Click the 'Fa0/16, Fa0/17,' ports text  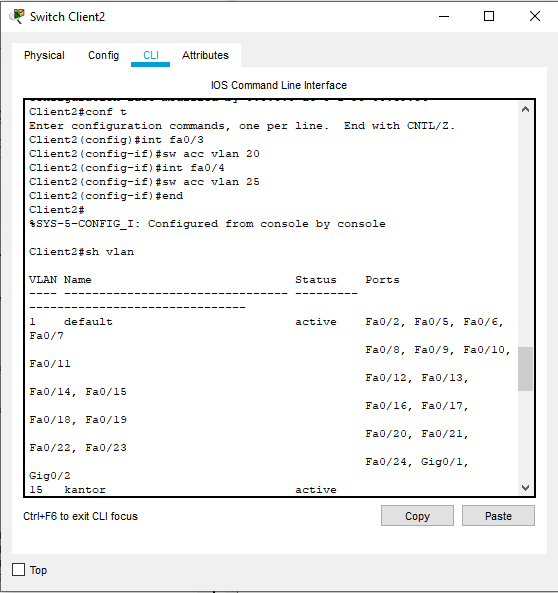[417, 406]
